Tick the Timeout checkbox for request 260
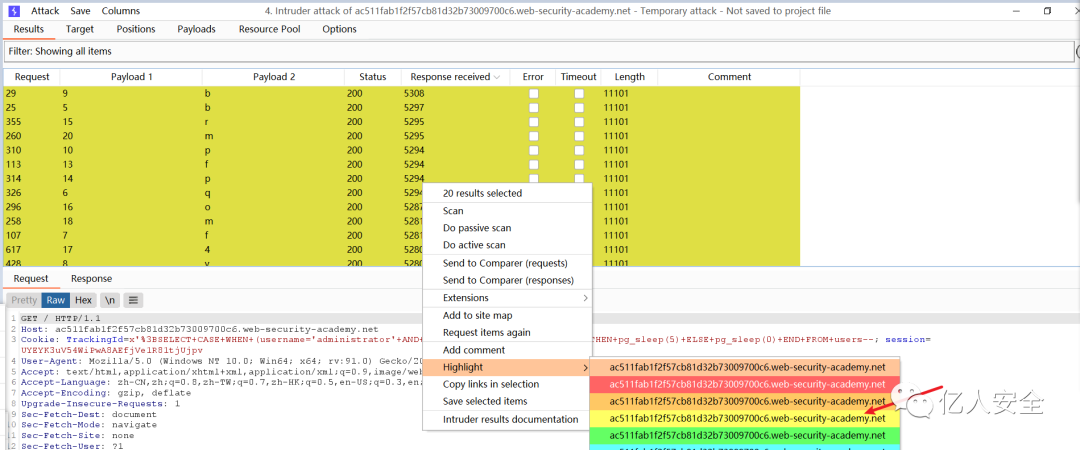The width and height of the screenshot is (1080, 450). [x=579, y=136]
